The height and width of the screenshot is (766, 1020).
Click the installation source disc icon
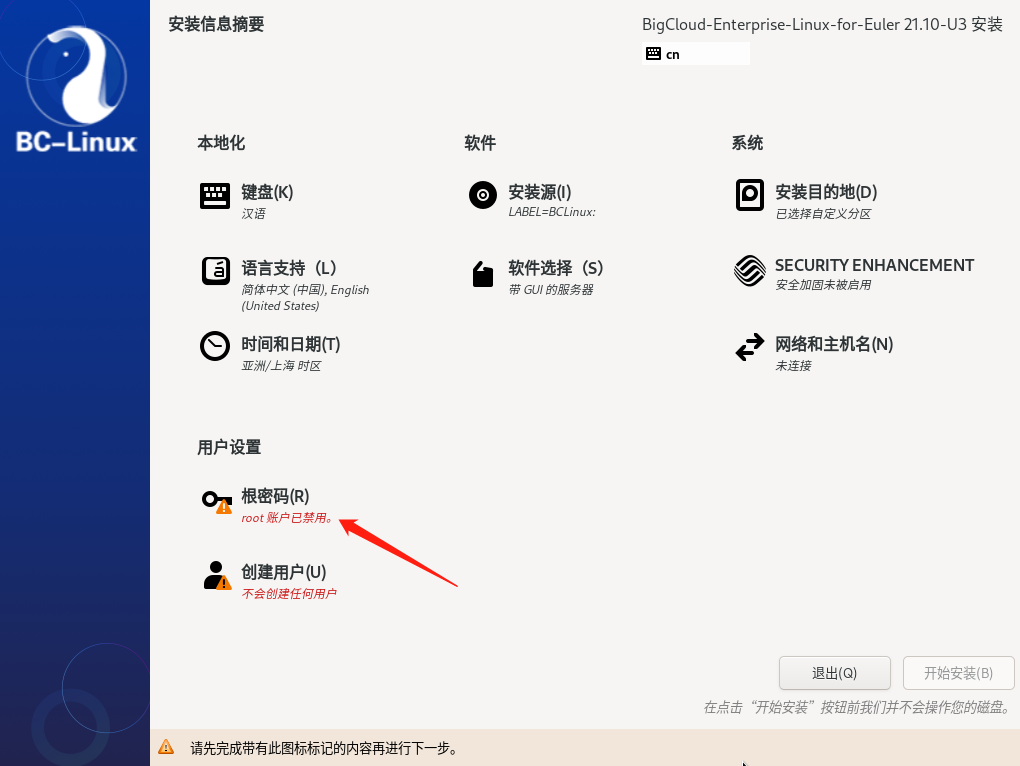[x=483, y=194]
